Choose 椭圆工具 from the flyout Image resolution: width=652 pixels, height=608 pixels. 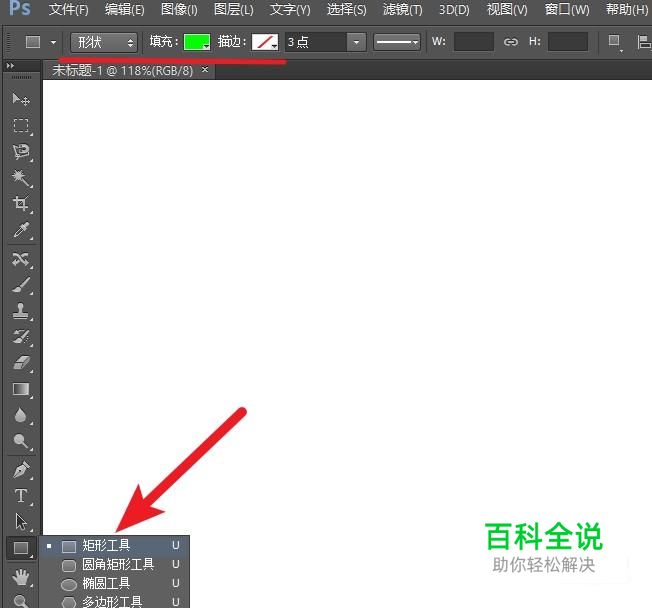point(105,583)
